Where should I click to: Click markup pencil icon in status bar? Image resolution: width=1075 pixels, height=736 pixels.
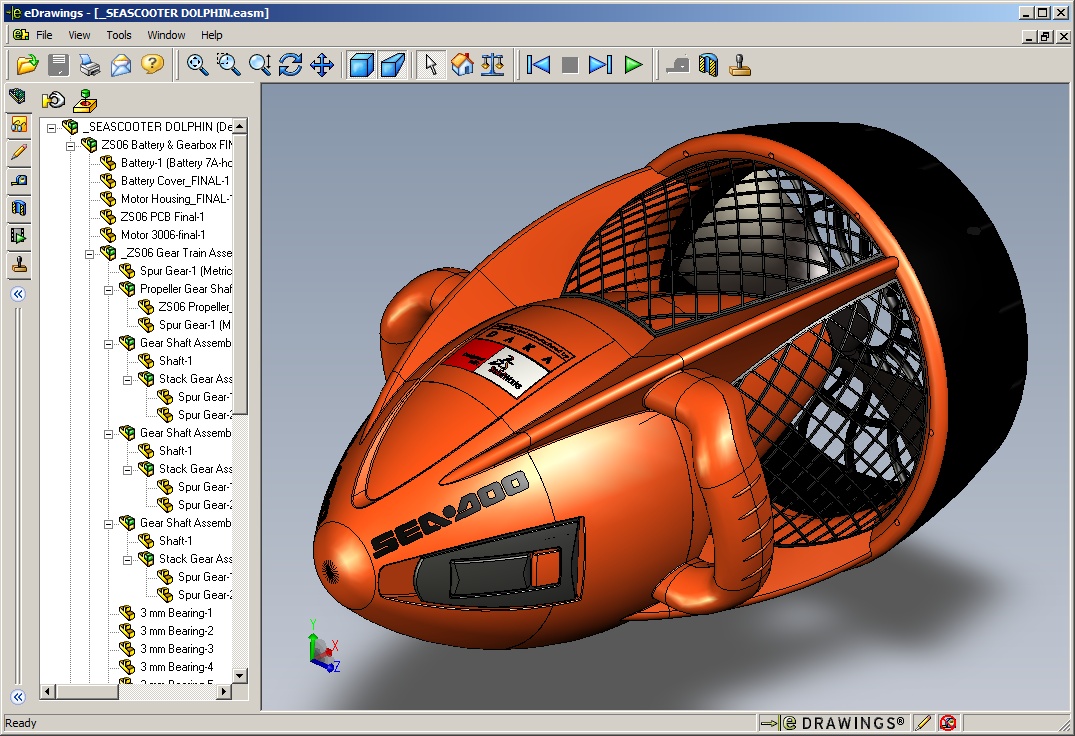click(x=923, y=723)
